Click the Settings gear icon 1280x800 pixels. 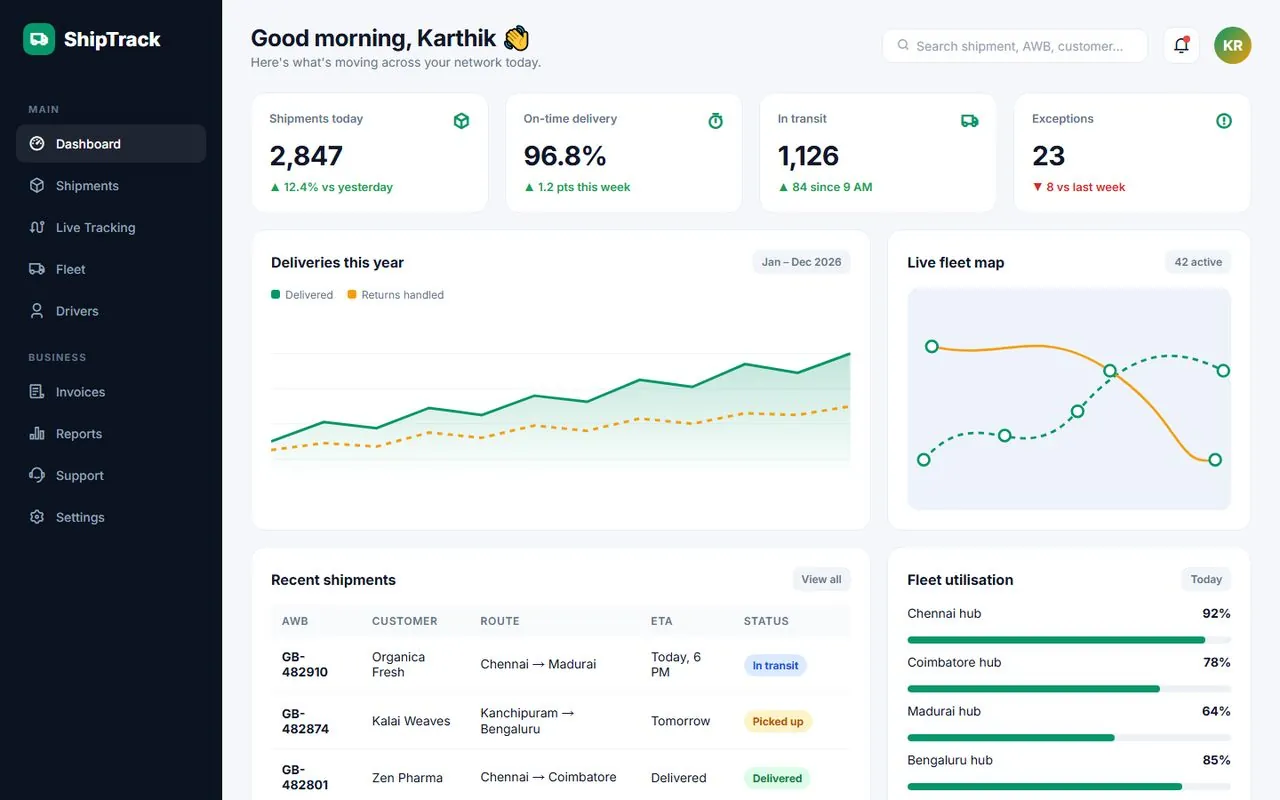(37, 518)
